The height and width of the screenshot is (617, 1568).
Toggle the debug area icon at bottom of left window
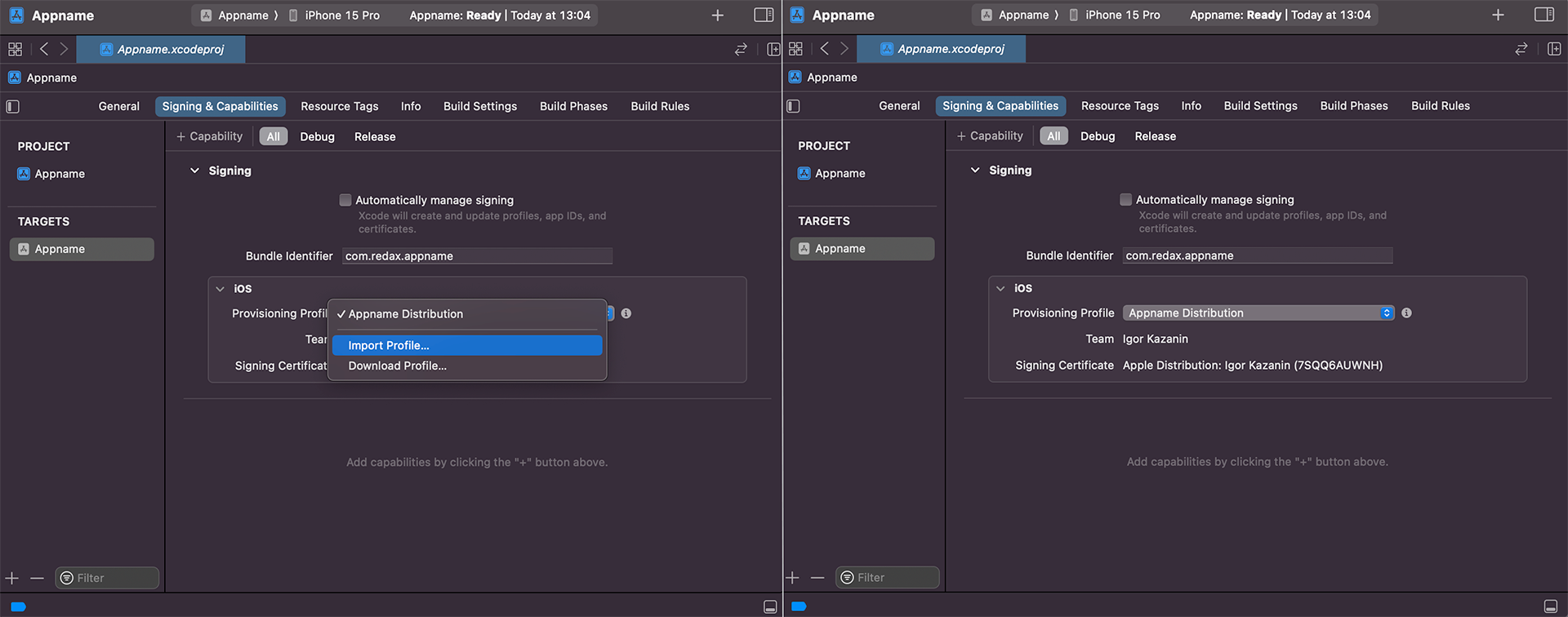770,606
